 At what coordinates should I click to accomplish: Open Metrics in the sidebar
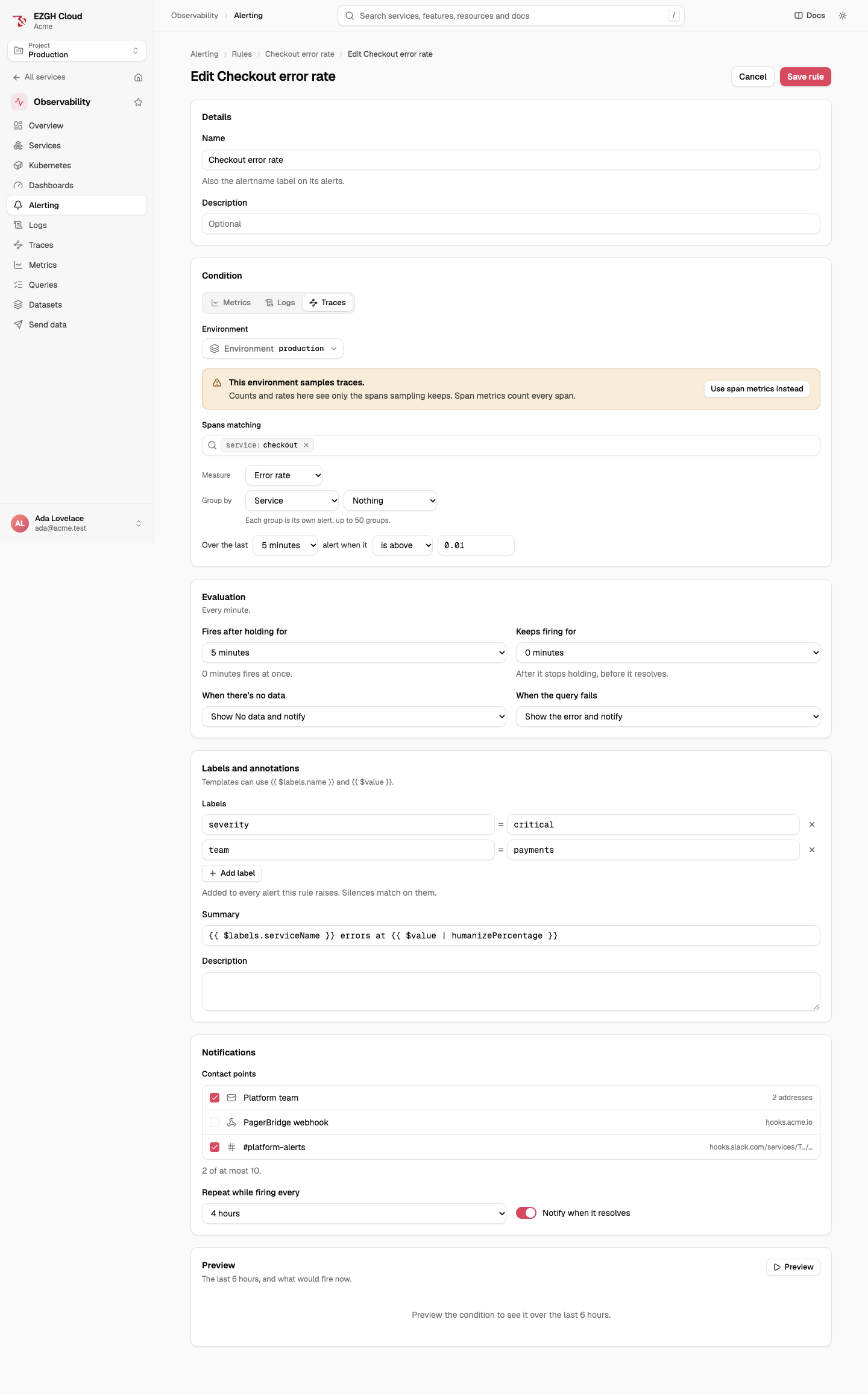pos(77,265)
